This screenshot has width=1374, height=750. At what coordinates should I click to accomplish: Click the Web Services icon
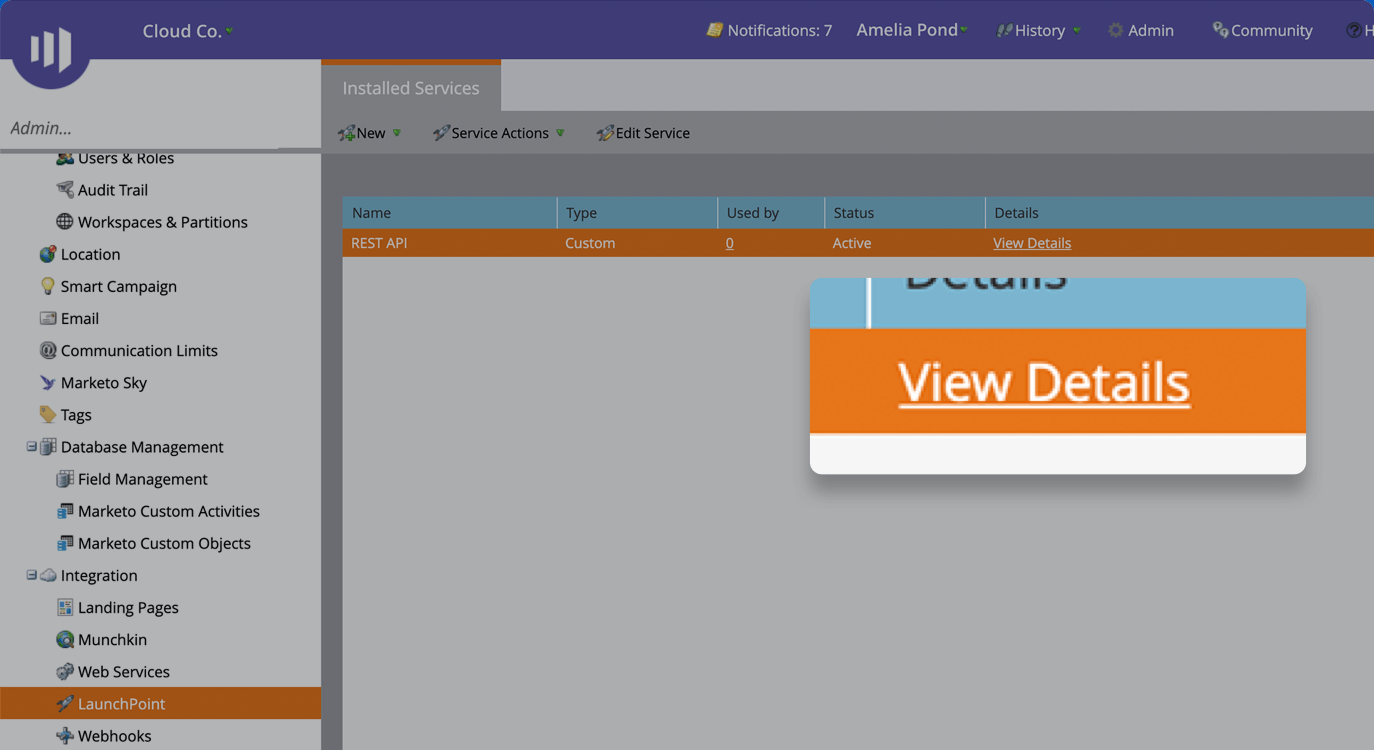65,671
